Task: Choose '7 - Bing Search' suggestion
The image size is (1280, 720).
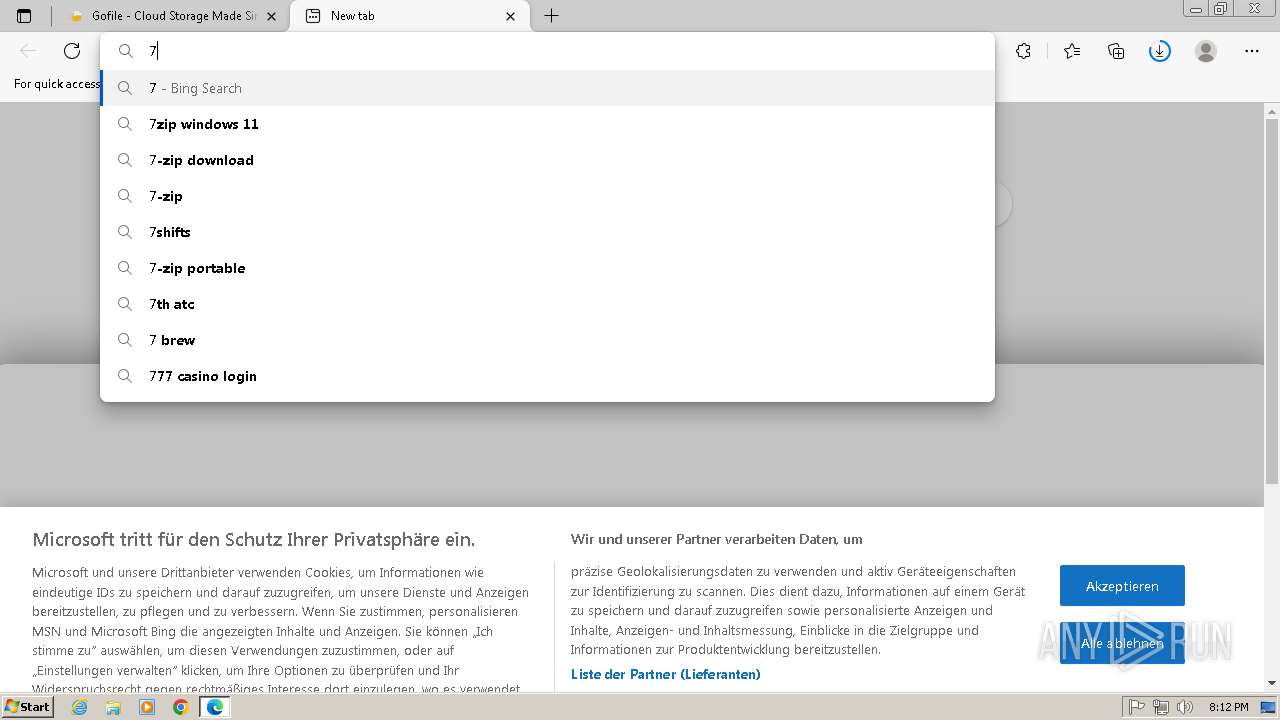Action: 547,88
